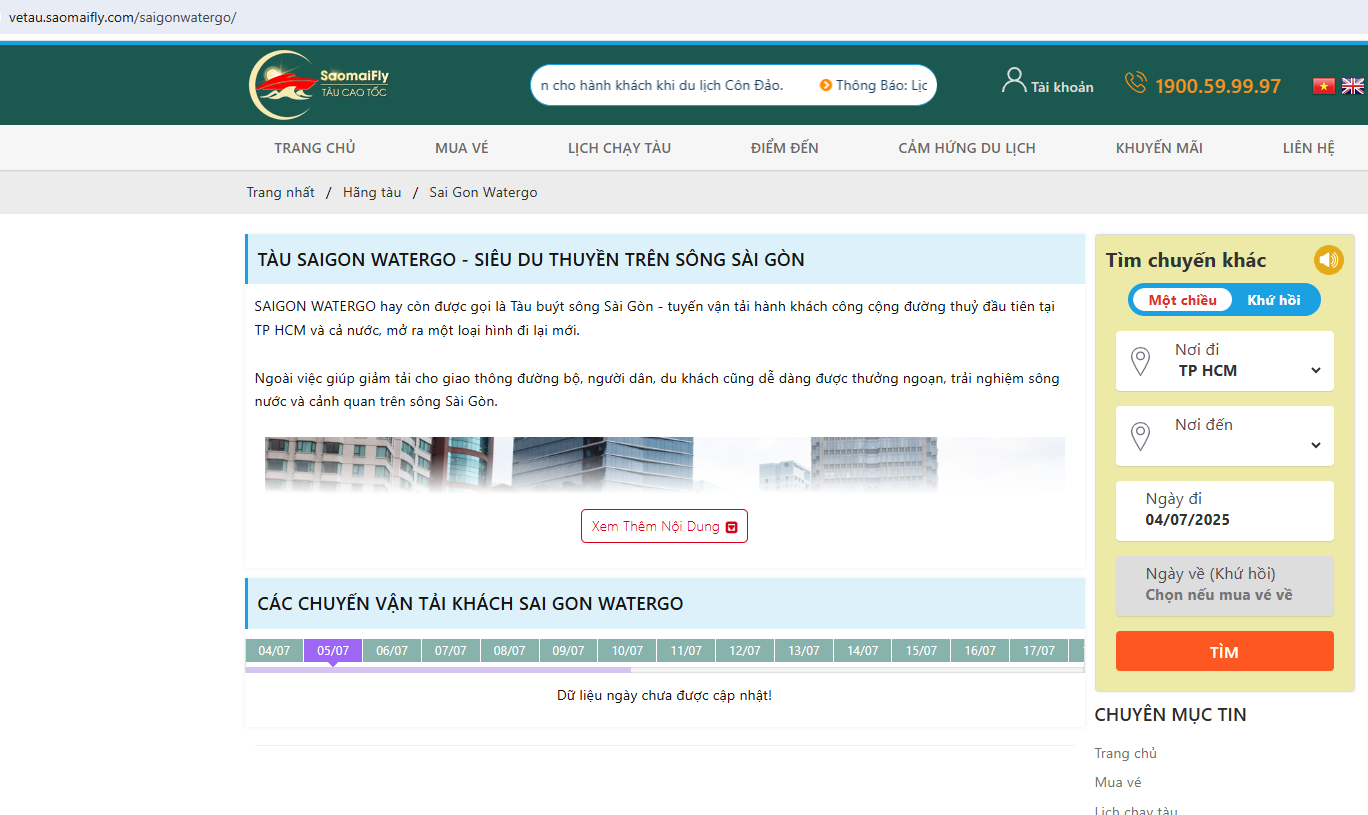Select the 07/07 date tab

click(x=451, y=650)
